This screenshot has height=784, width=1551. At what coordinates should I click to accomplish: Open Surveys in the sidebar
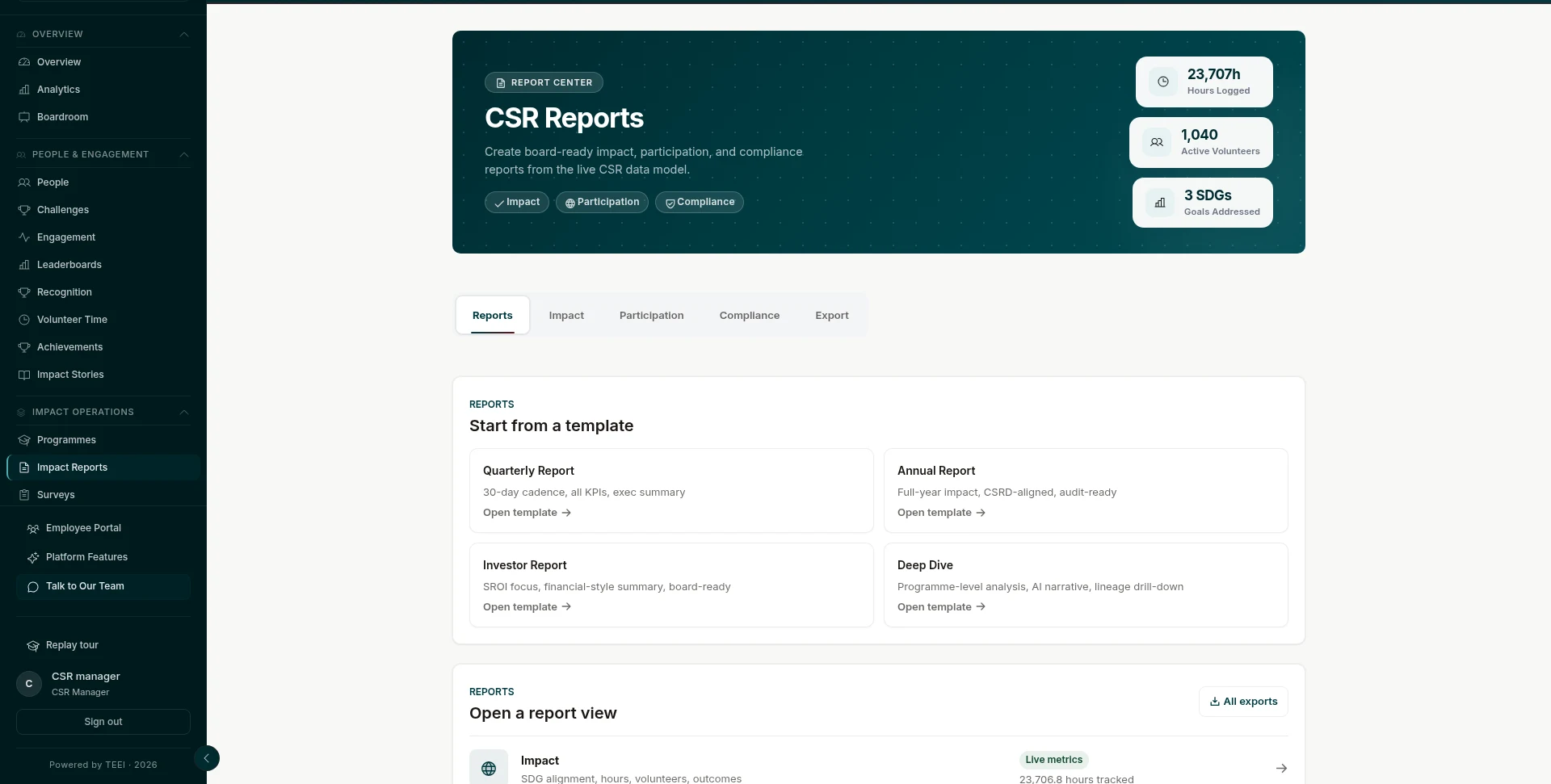(x=103, y=495)
